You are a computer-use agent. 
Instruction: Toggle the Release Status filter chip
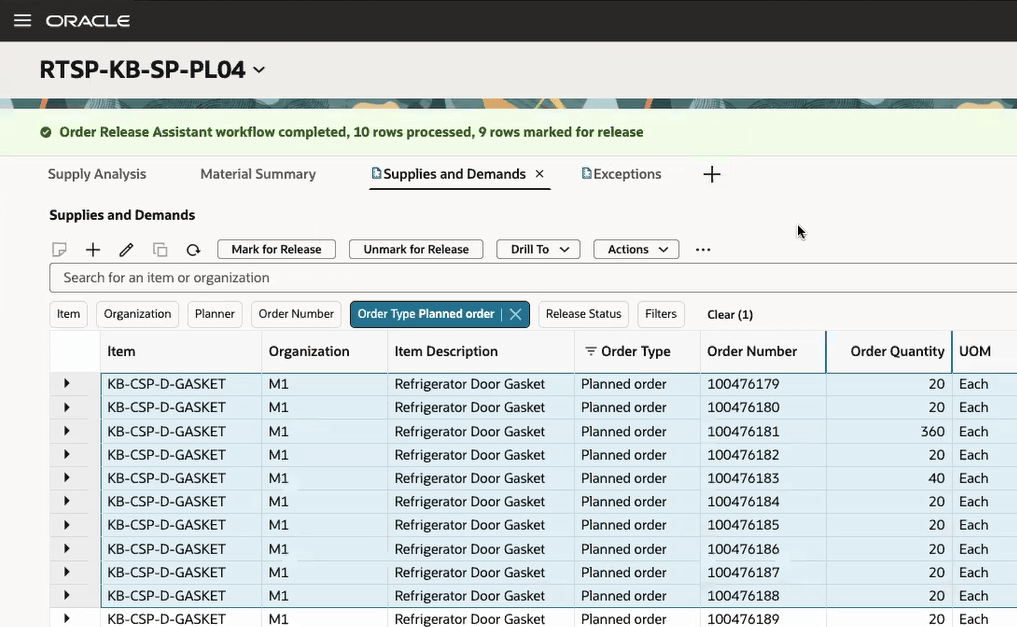tap(583, 313)
